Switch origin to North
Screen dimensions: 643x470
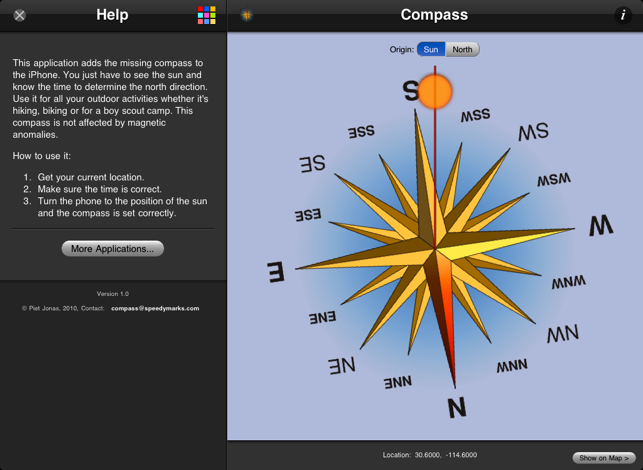tap(462, 49)
